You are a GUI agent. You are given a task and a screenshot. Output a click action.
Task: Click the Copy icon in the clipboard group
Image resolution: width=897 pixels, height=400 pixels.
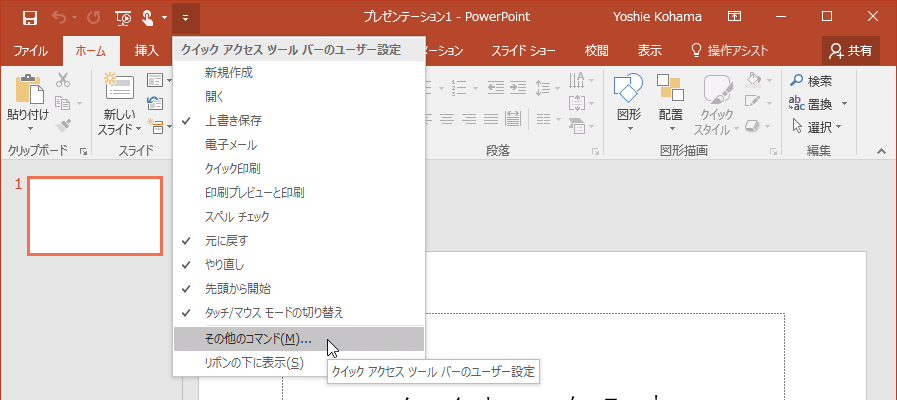(62, 104)
